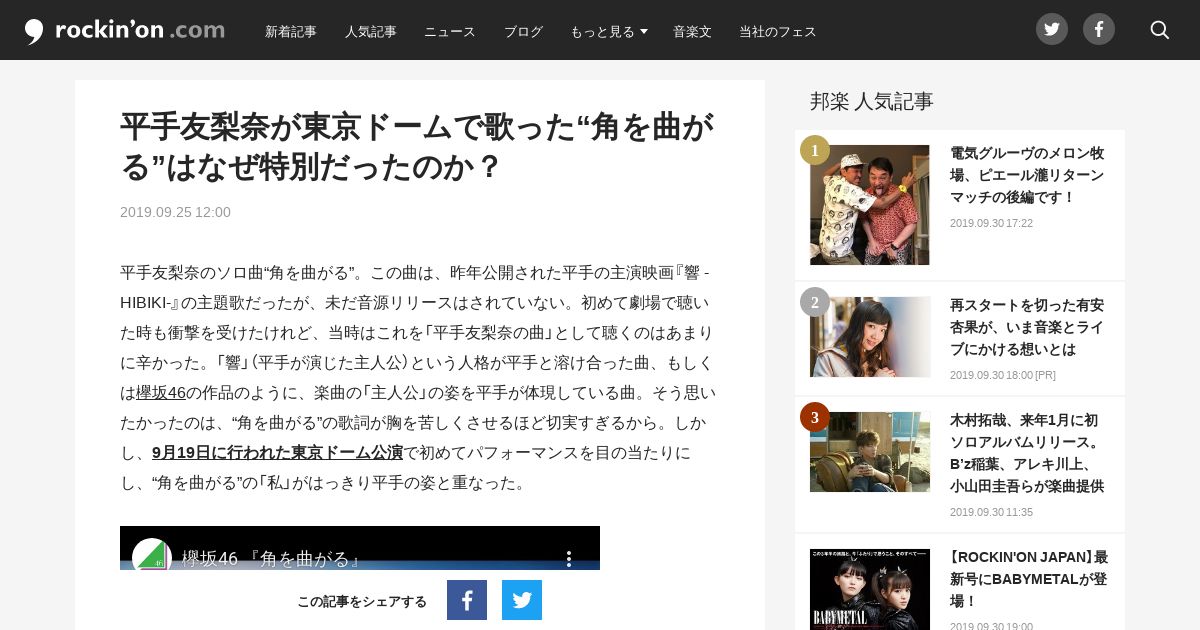
Task: Click the 欅坂46 channel avatar in the video
Action: coord(152,555)
